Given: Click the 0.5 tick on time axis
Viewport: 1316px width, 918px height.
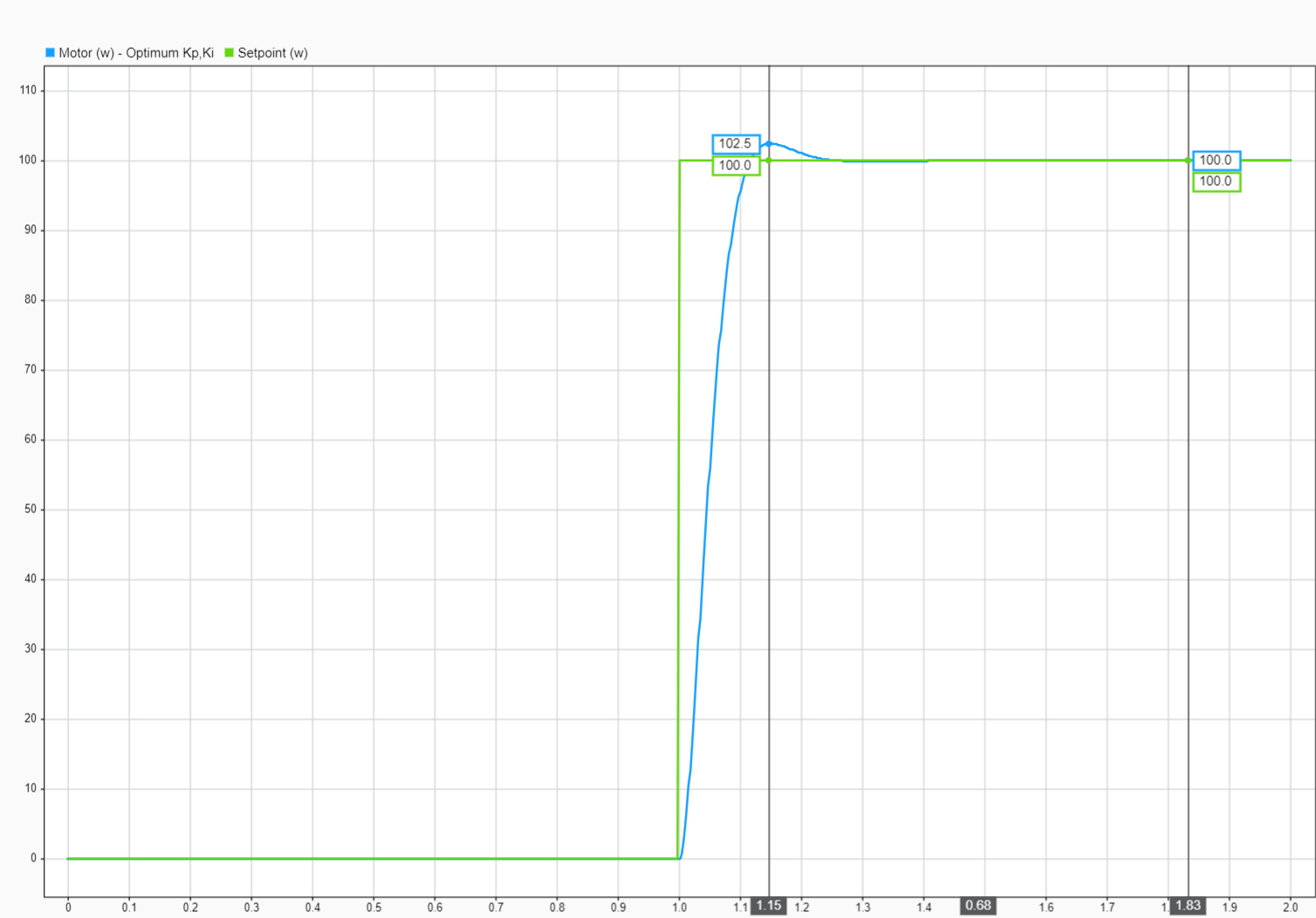Looking at the screenshot, I should (x=374, y=908).
